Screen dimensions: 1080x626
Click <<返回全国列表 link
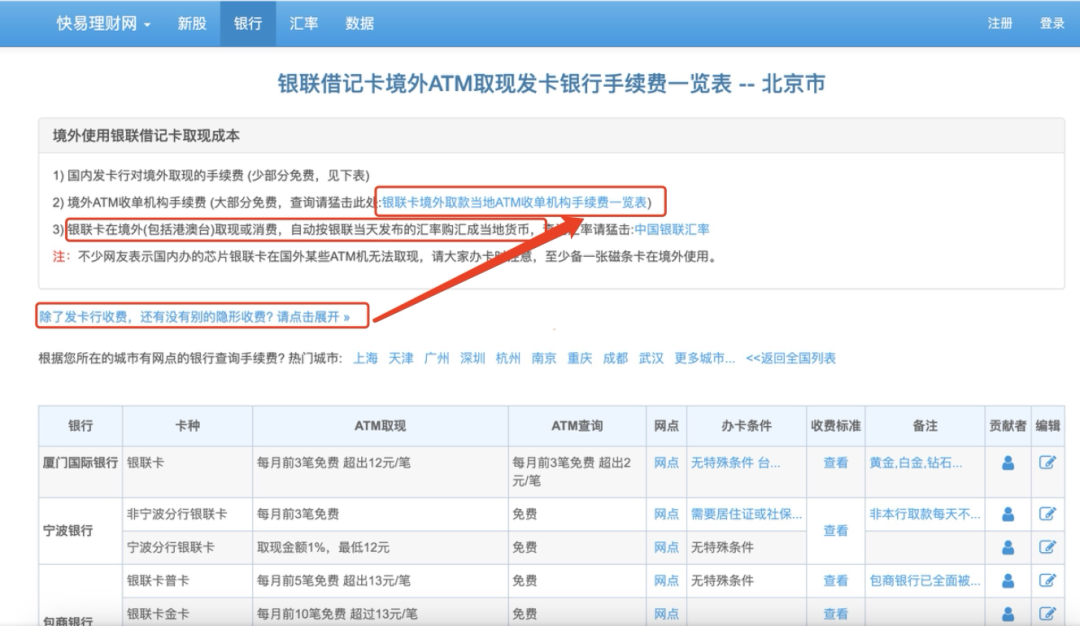[x=791, y=358]
